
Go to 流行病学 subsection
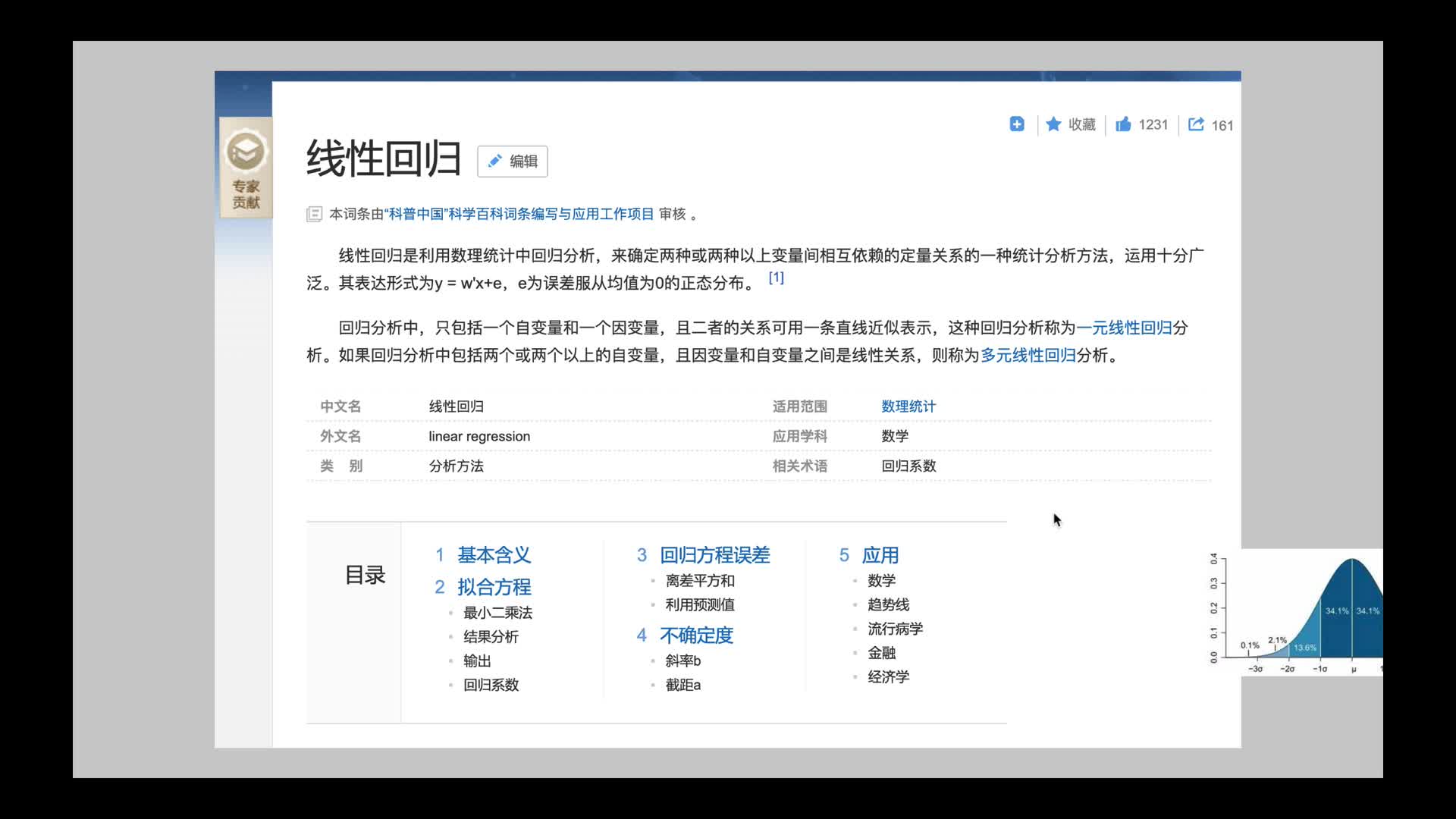(896, 629)
